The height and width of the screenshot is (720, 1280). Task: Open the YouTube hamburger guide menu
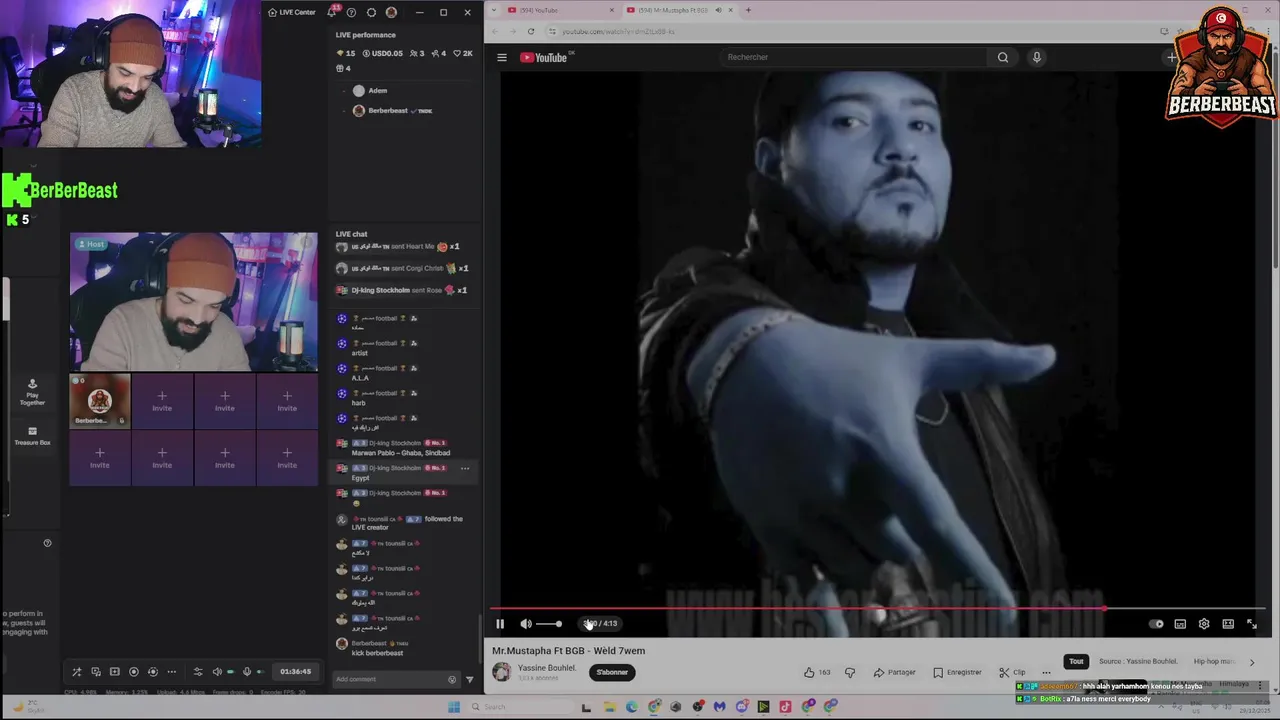[x=502, y=57]
